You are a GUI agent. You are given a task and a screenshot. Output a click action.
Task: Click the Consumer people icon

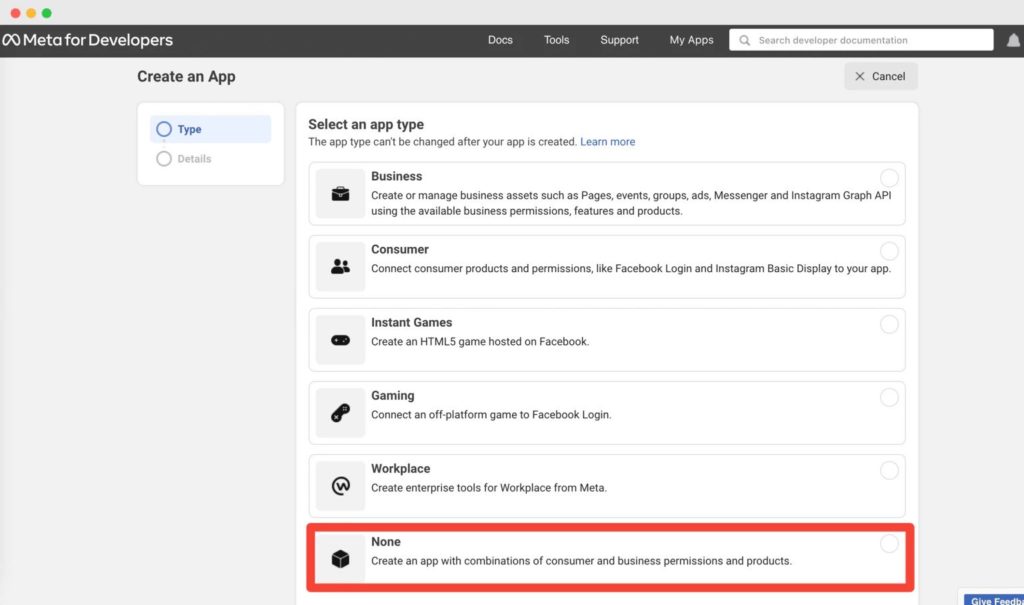[340, 265]
